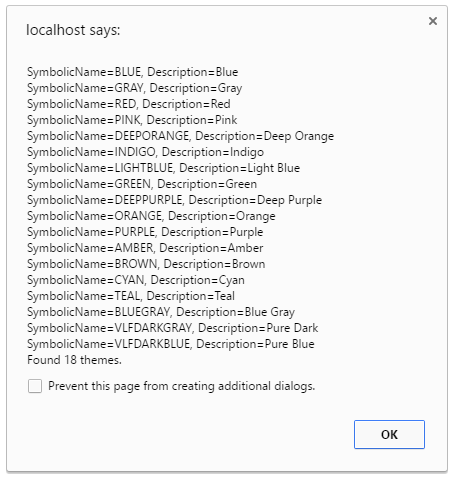Click the SymbolicName=GREEN text line
The image size is (452, 481).
[142, 184]
